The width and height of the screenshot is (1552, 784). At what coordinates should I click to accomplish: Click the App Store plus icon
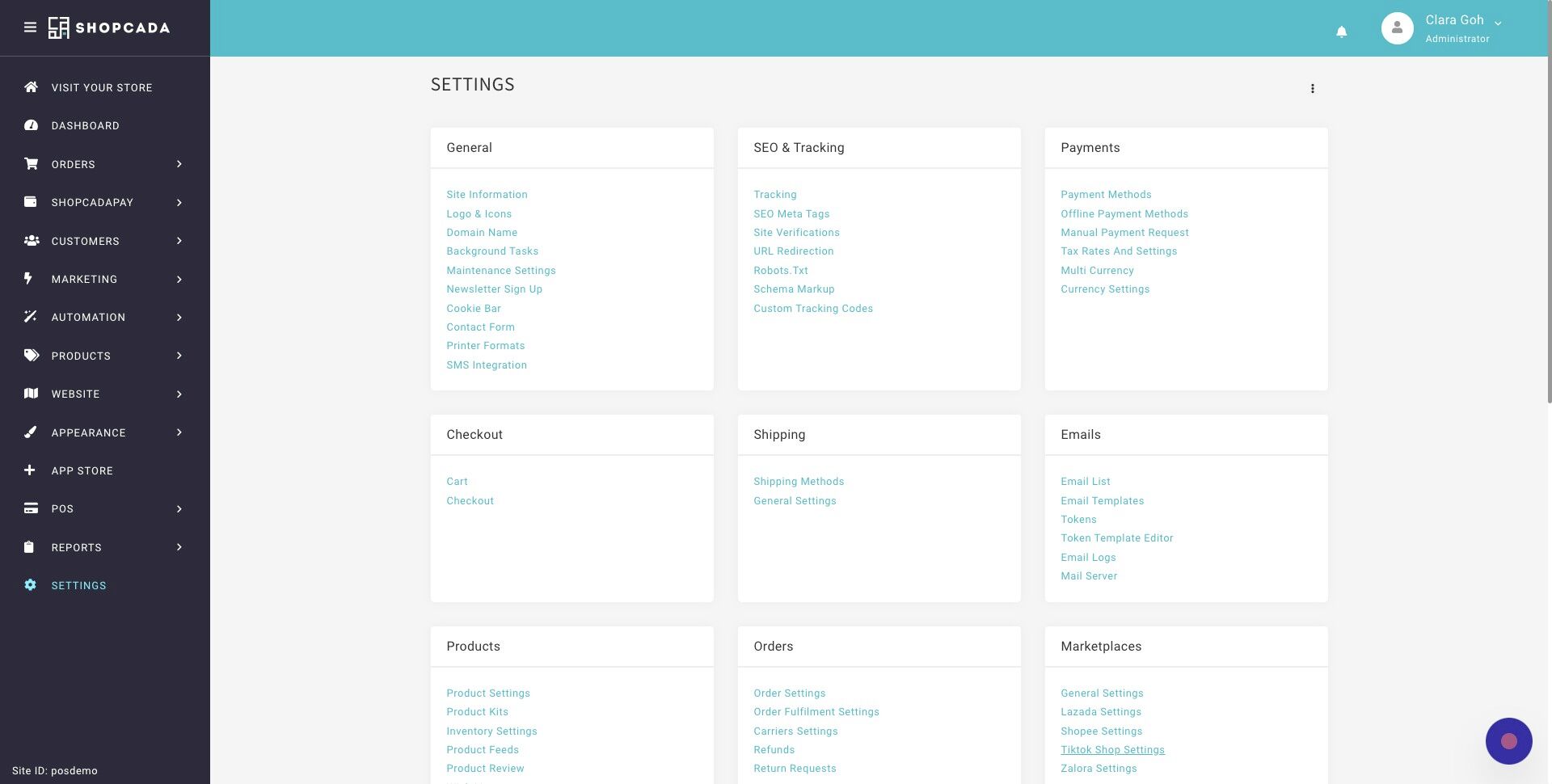30,470
